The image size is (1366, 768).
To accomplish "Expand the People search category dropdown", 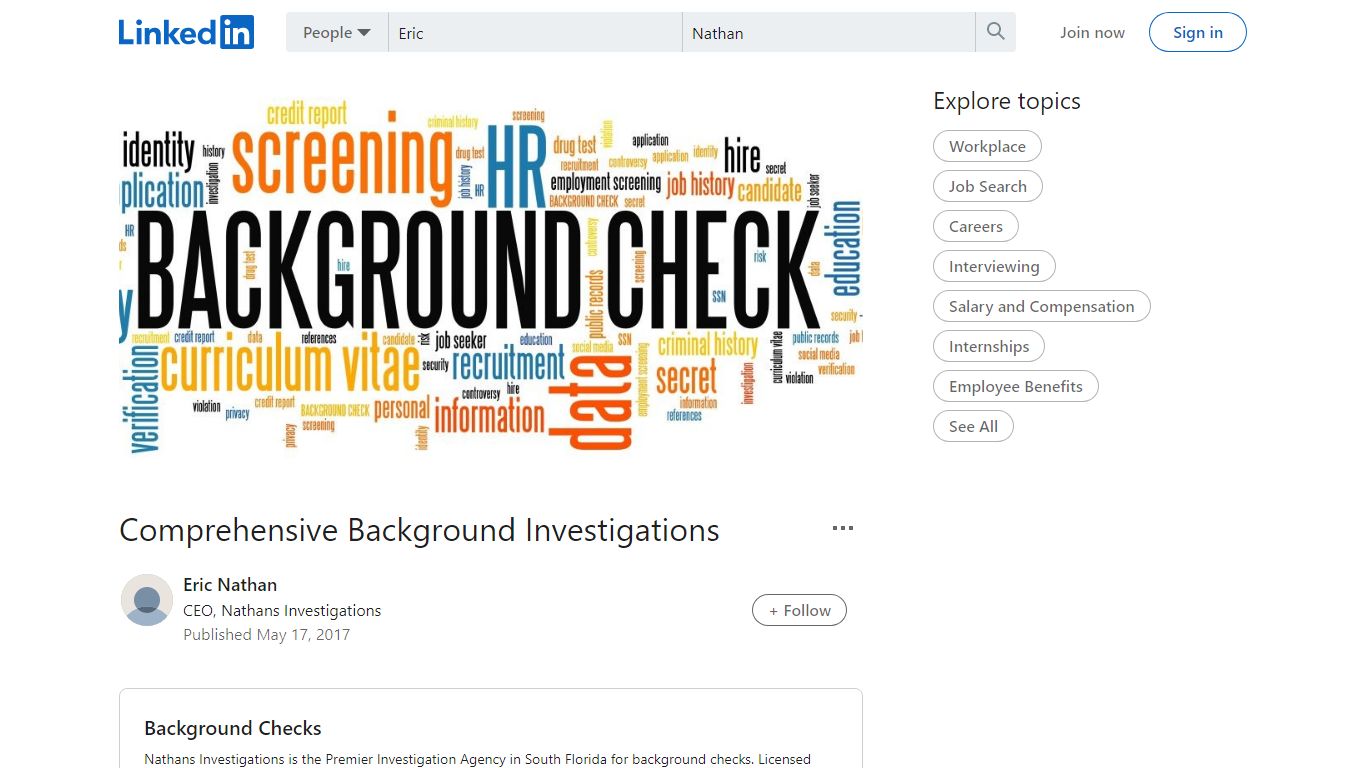I will click(x=337, y=32).
